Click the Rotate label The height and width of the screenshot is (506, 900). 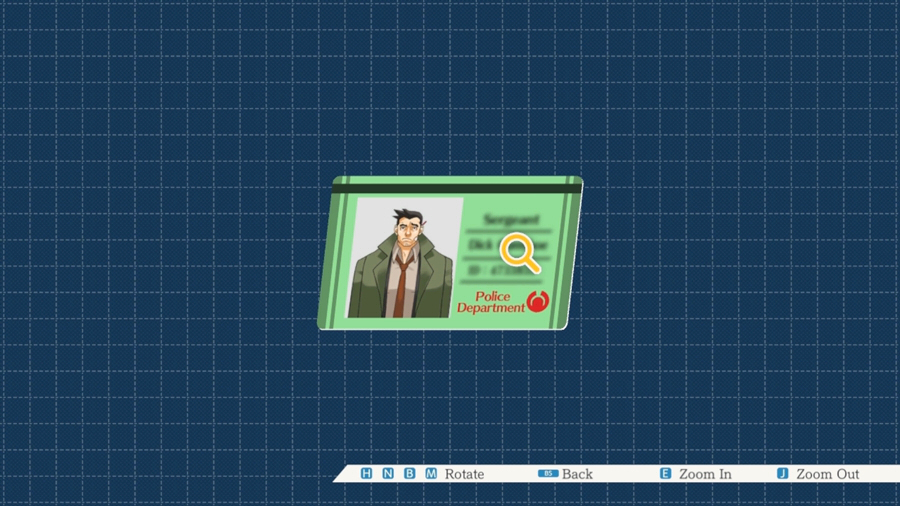[464, 474]
